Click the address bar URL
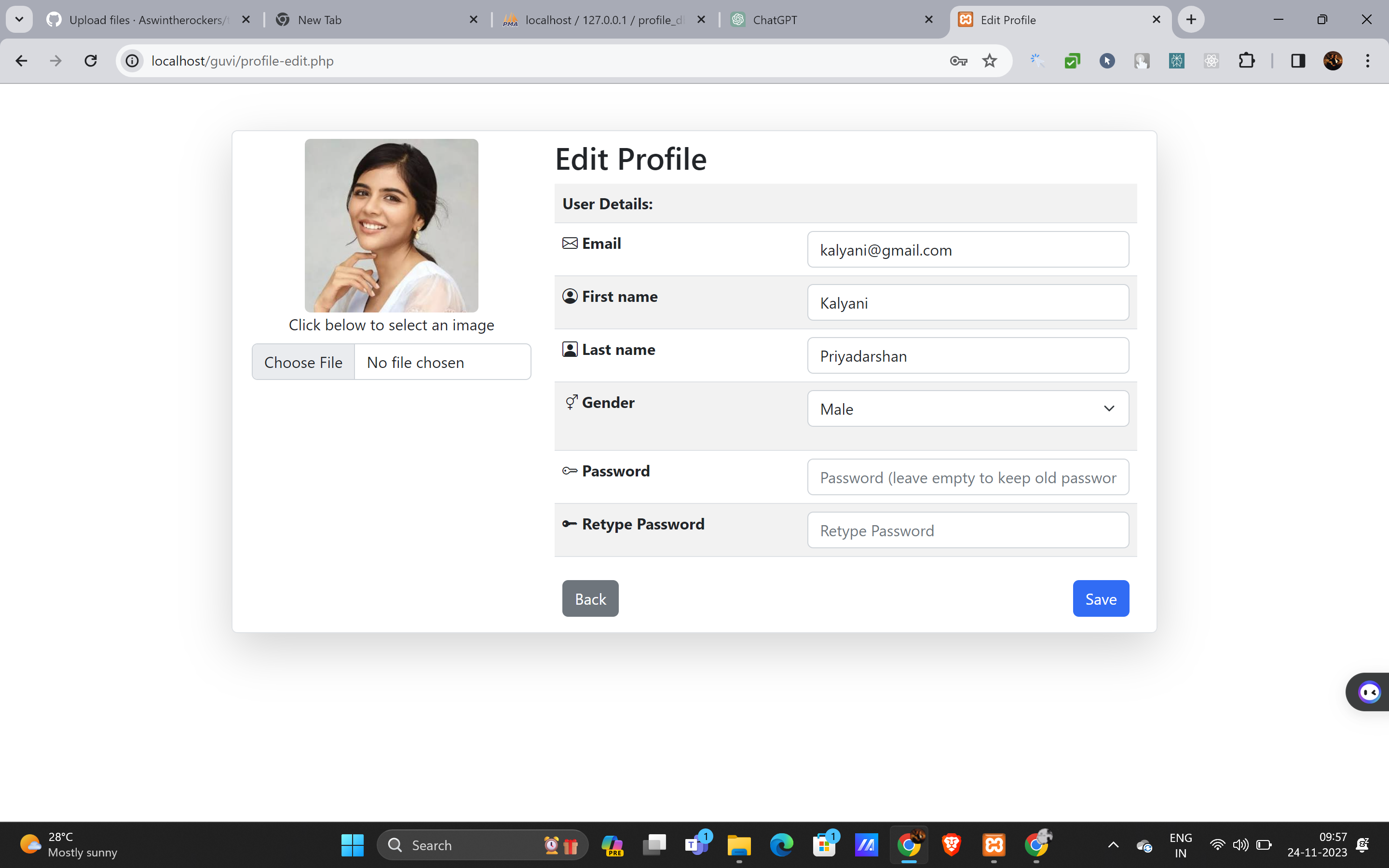The width and height of the screenshot is (1389, 868). click(x=242, y=61)
